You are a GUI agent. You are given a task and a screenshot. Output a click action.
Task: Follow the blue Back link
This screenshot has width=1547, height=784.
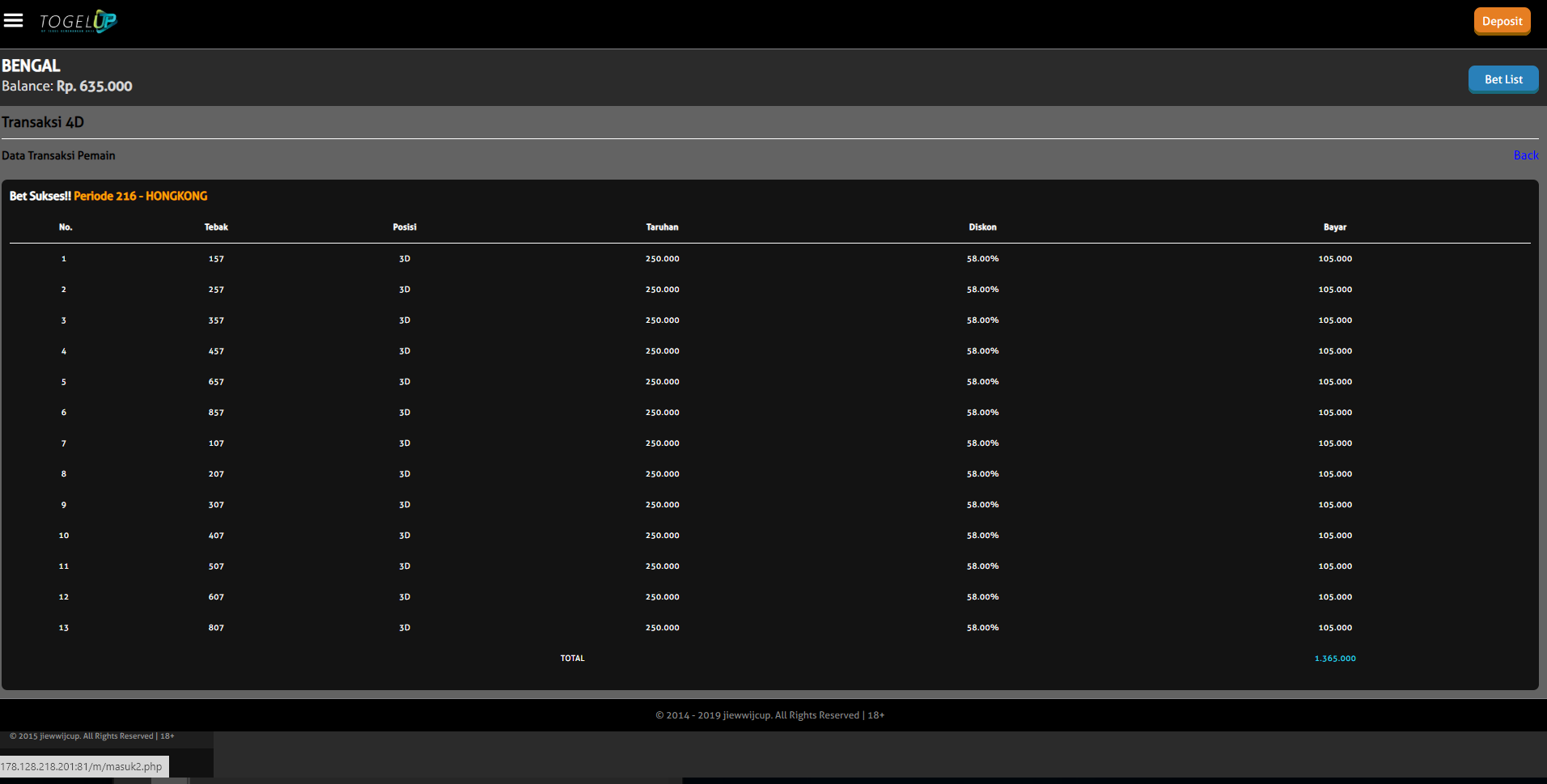(x=1525, y=155)
